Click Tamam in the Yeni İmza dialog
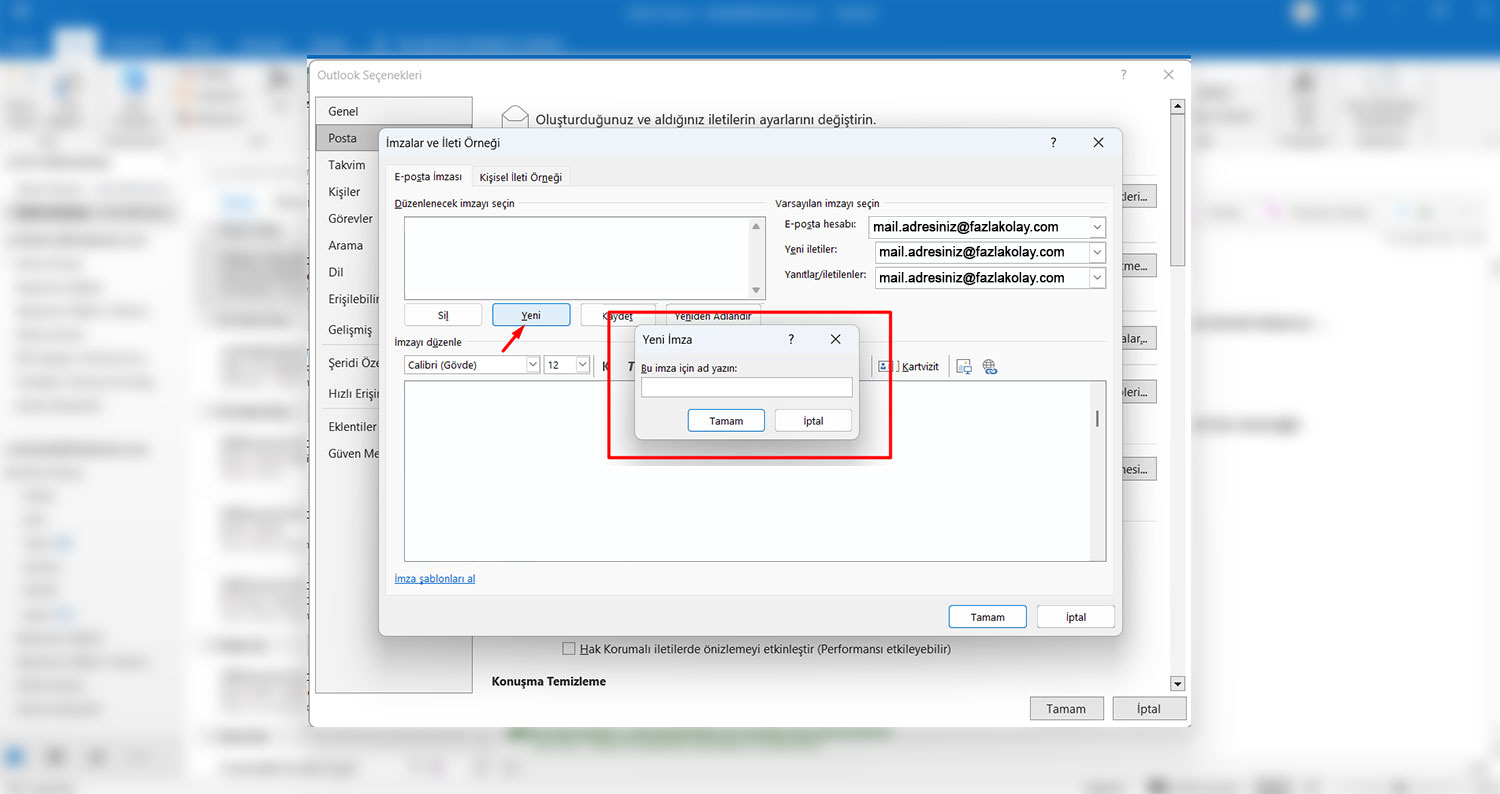The width and height of the screenshot is (1500, 794). [x=726, y=421]
